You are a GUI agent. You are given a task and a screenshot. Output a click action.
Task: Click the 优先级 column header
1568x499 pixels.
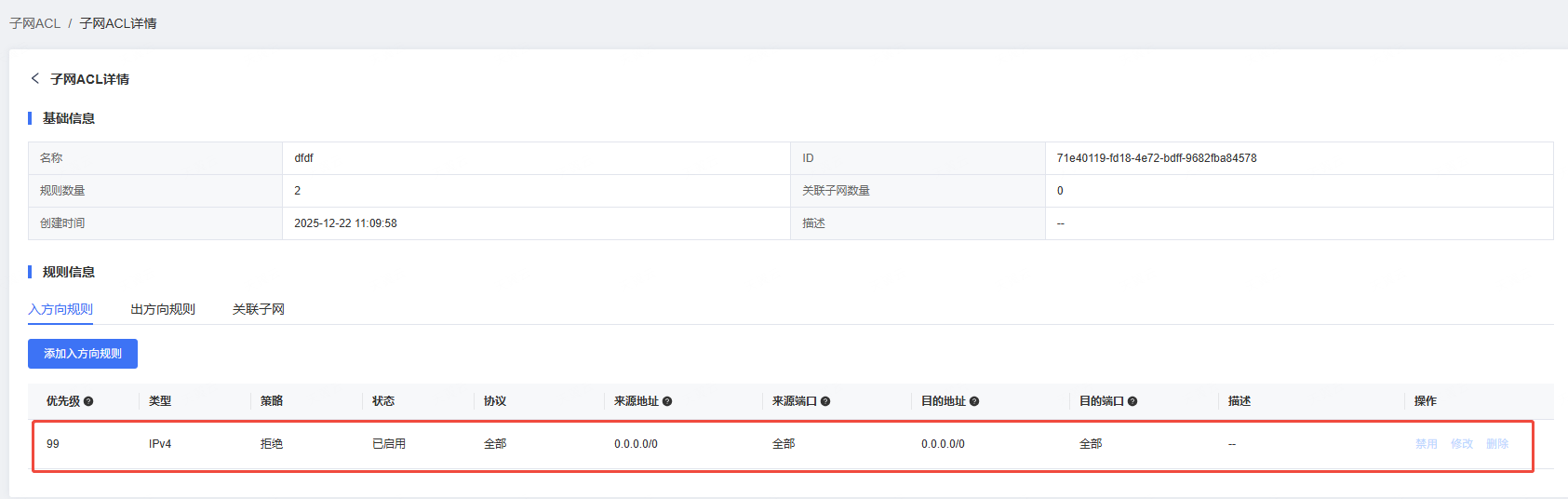[x=63, y=401]
